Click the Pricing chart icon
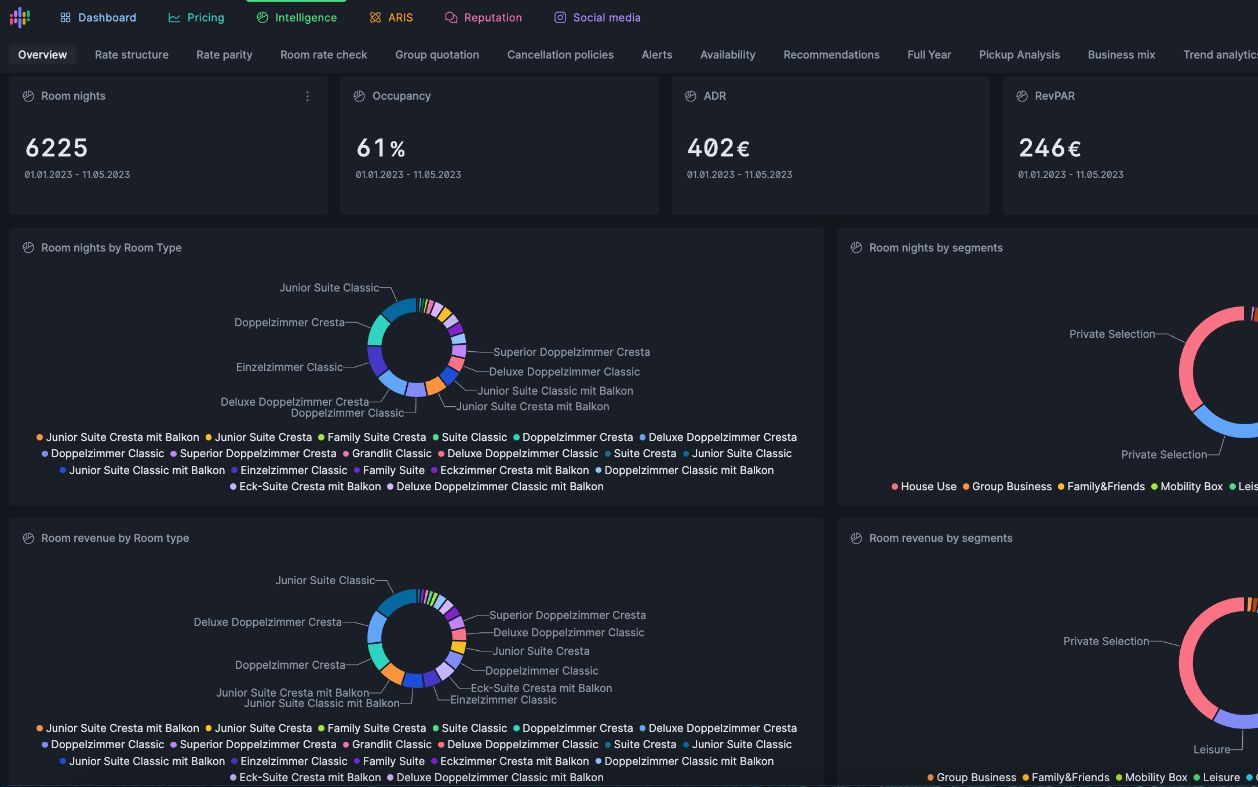The image size is (1258, 787). [174, 18]
